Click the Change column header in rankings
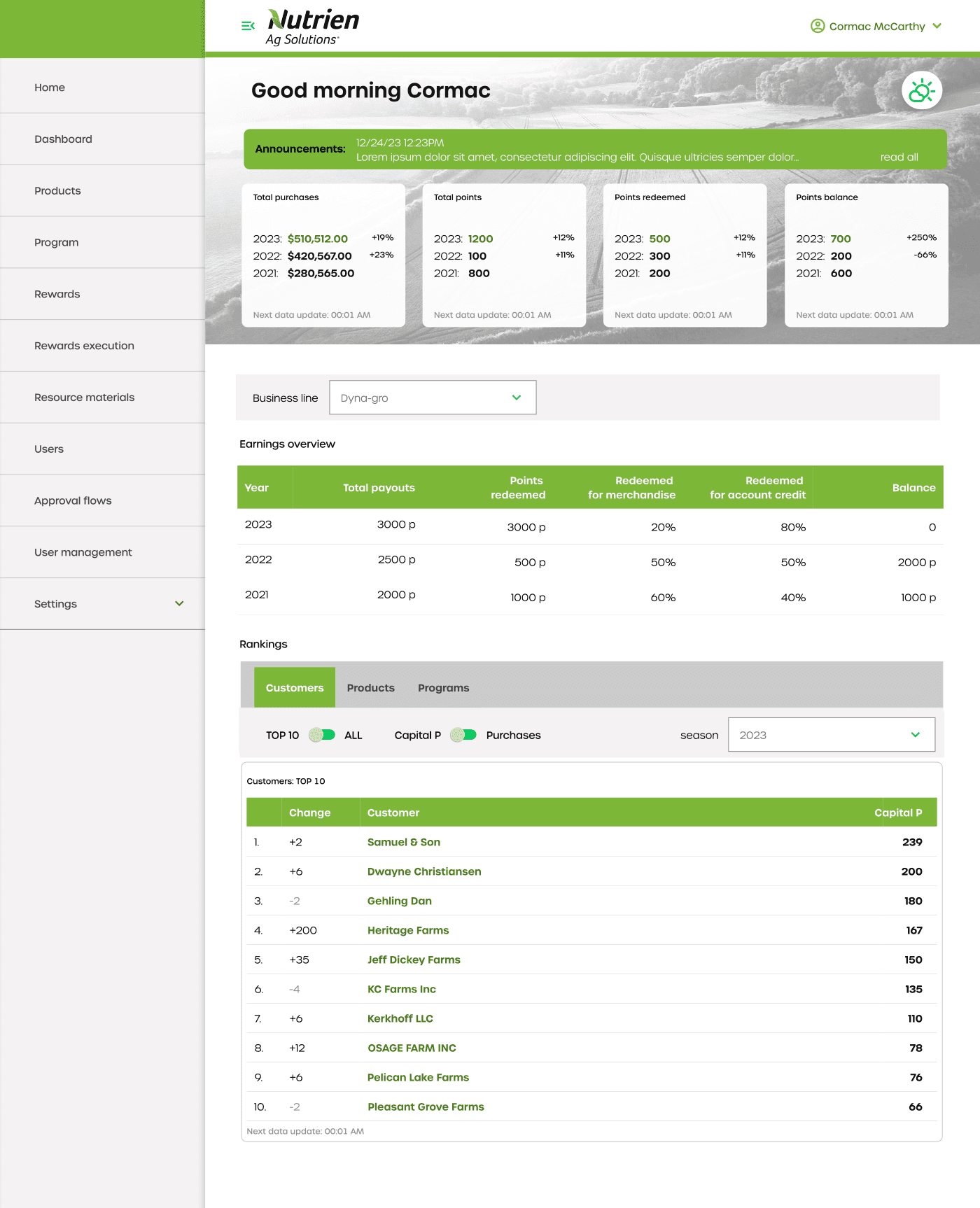Image resolution: width=980 pixels, height=1208 pixels. (310, 813)
